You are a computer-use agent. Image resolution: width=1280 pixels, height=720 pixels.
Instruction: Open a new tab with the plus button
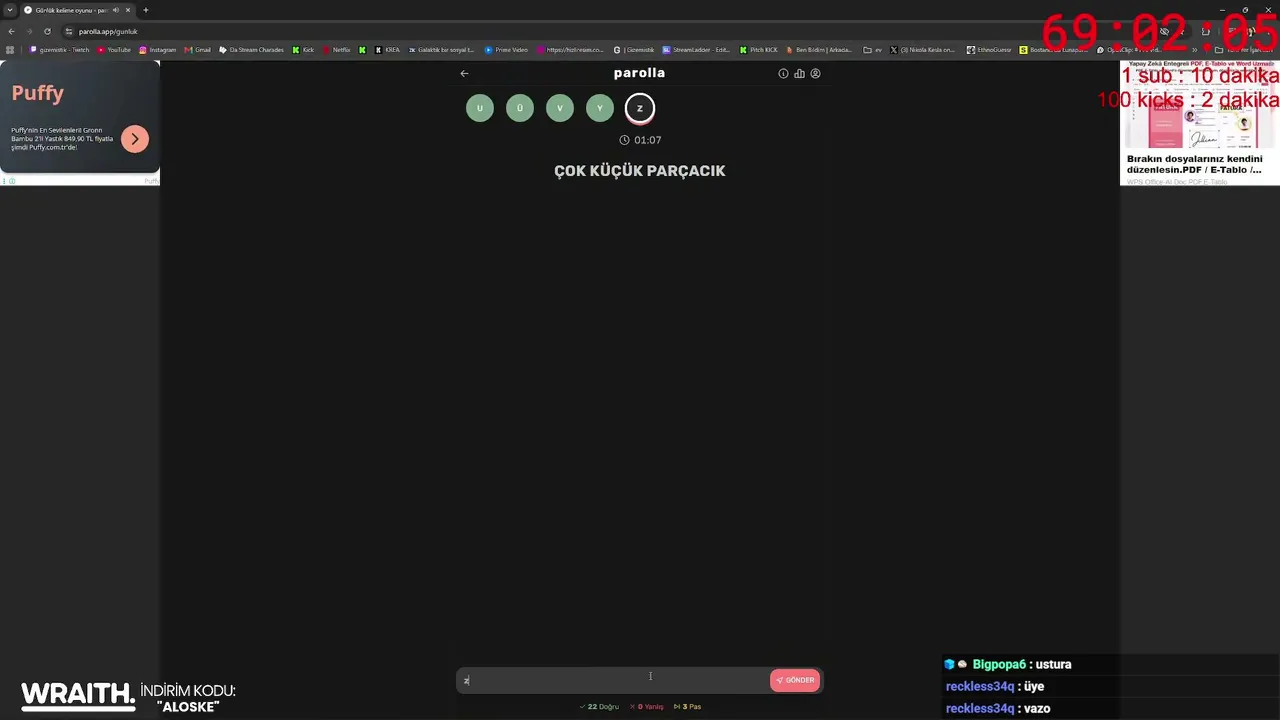[146, 10]
